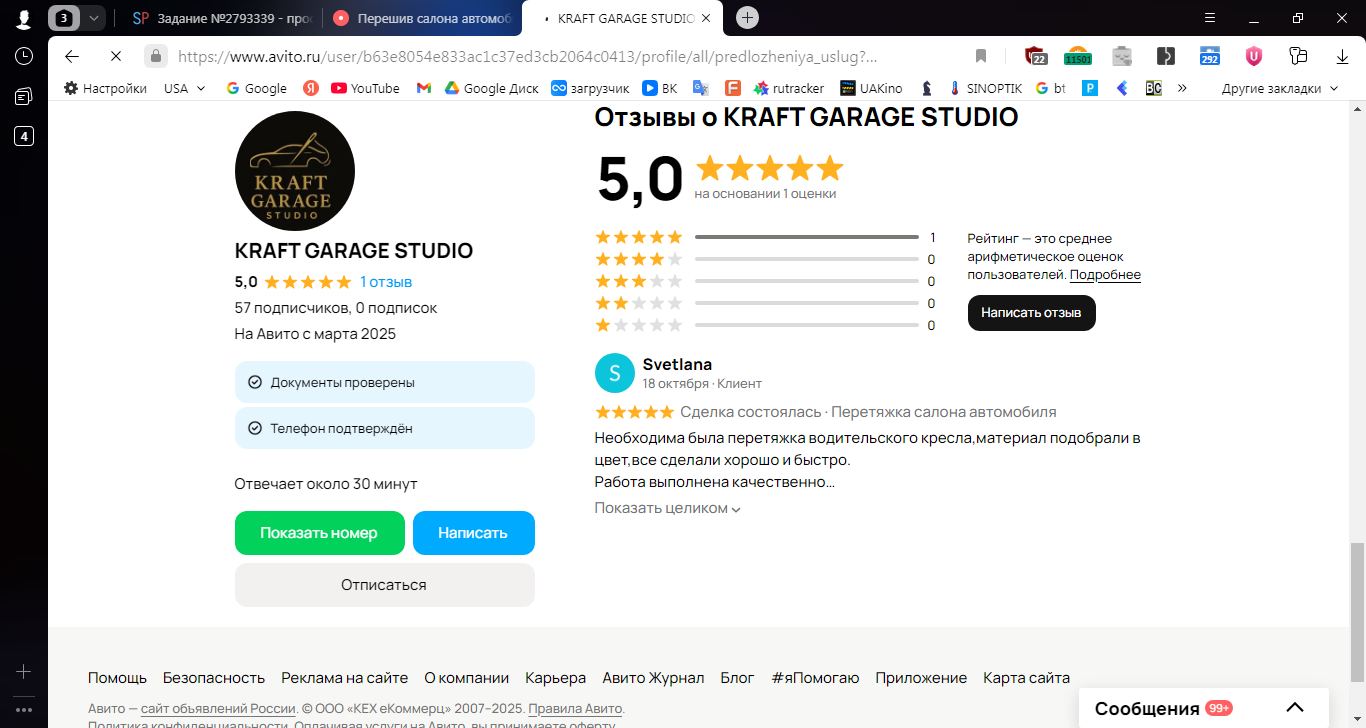Screen dimensions: 1366x728
Task: Expand the Другие закладки folder
Action: pyautogui.click(x=1280, y=88)
